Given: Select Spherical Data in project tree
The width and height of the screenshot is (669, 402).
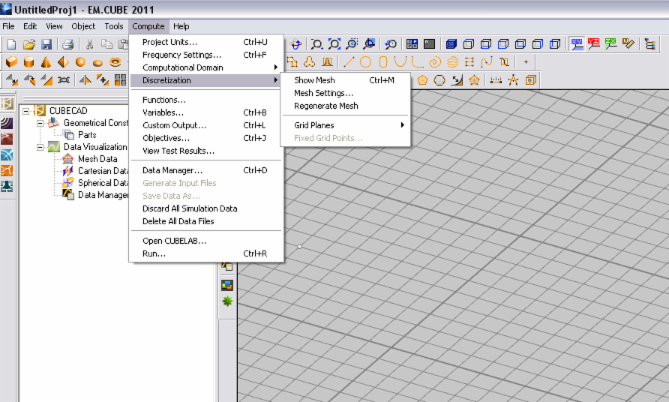Looking at the screenshot, I should click(103, 182).
